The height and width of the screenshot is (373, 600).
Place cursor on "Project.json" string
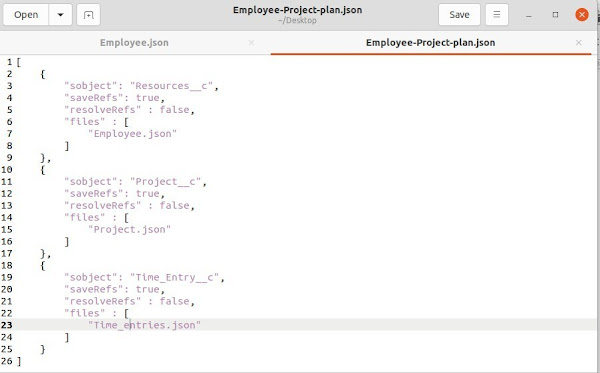(x=129, y=230)
